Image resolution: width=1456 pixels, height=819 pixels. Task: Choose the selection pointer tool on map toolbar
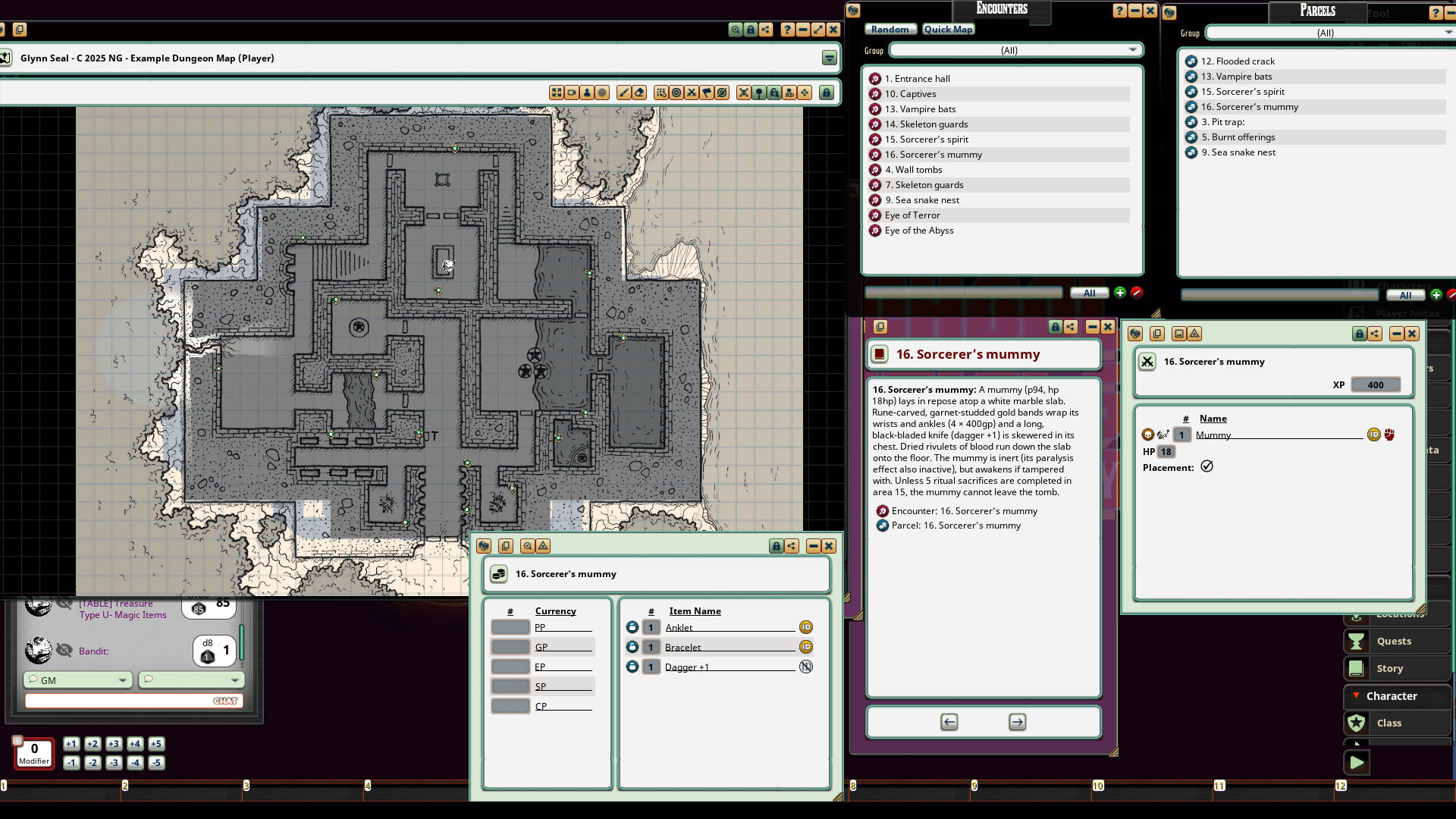pos(661,93)
